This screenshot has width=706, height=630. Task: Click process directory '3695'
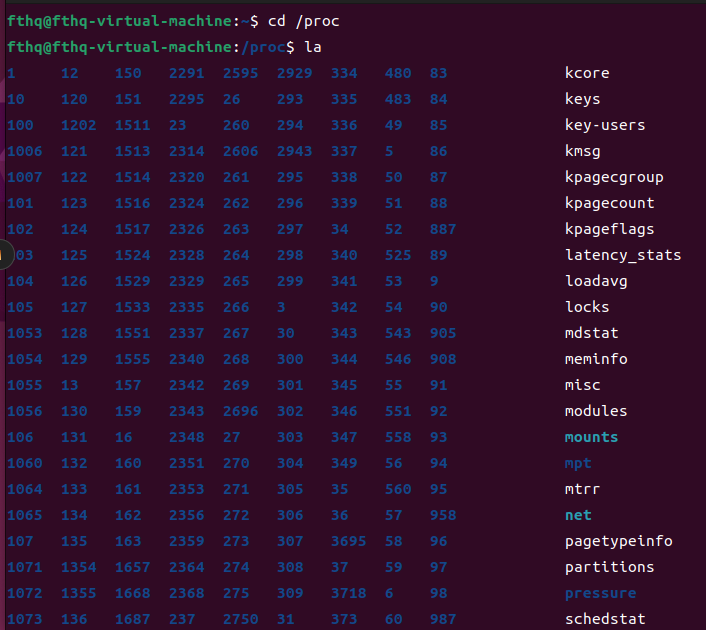pyautogui.click(x=348, y=541)
